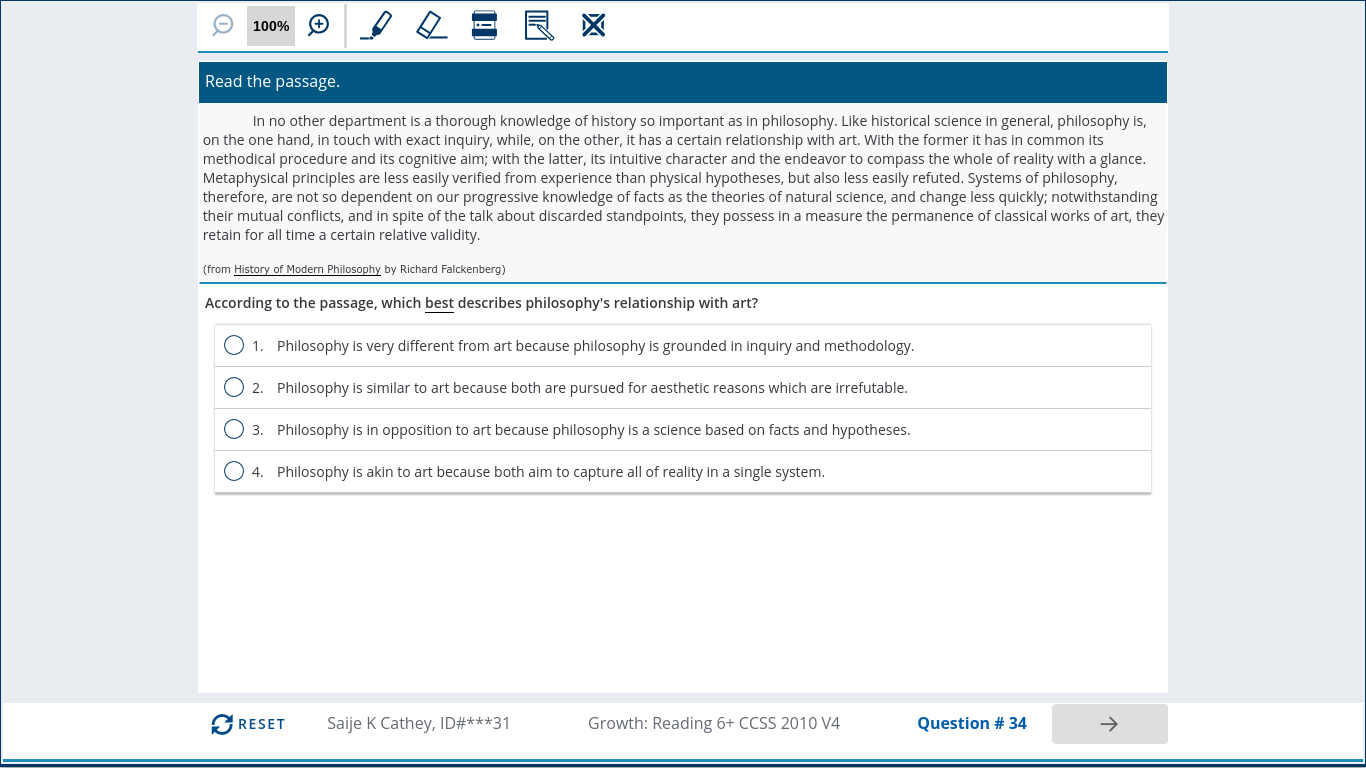Click the 'Question # 34' label
1366x768 pixels.
point(972,723)
